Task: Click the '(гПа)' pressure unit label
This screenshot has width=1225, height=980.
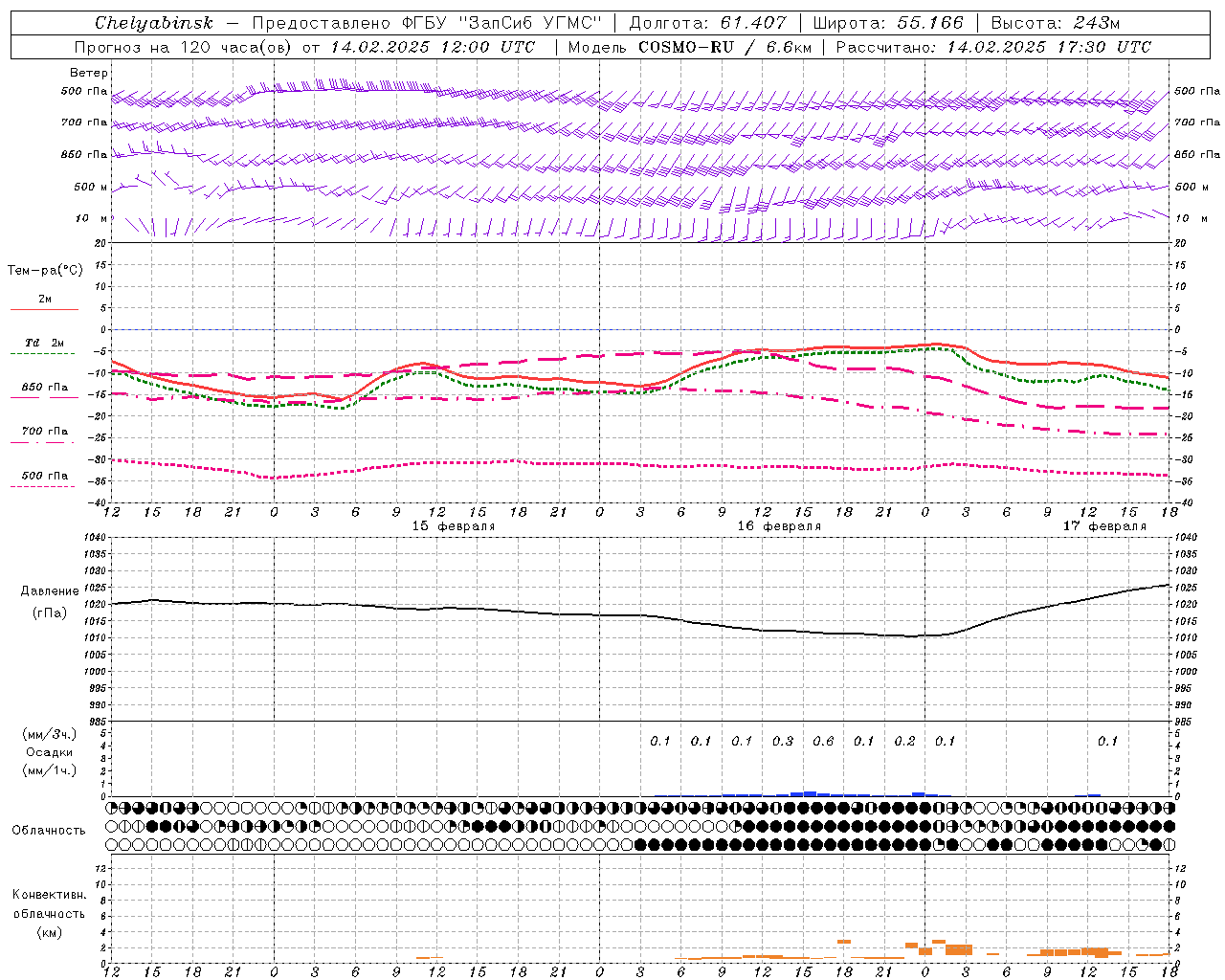Action: 50,613
